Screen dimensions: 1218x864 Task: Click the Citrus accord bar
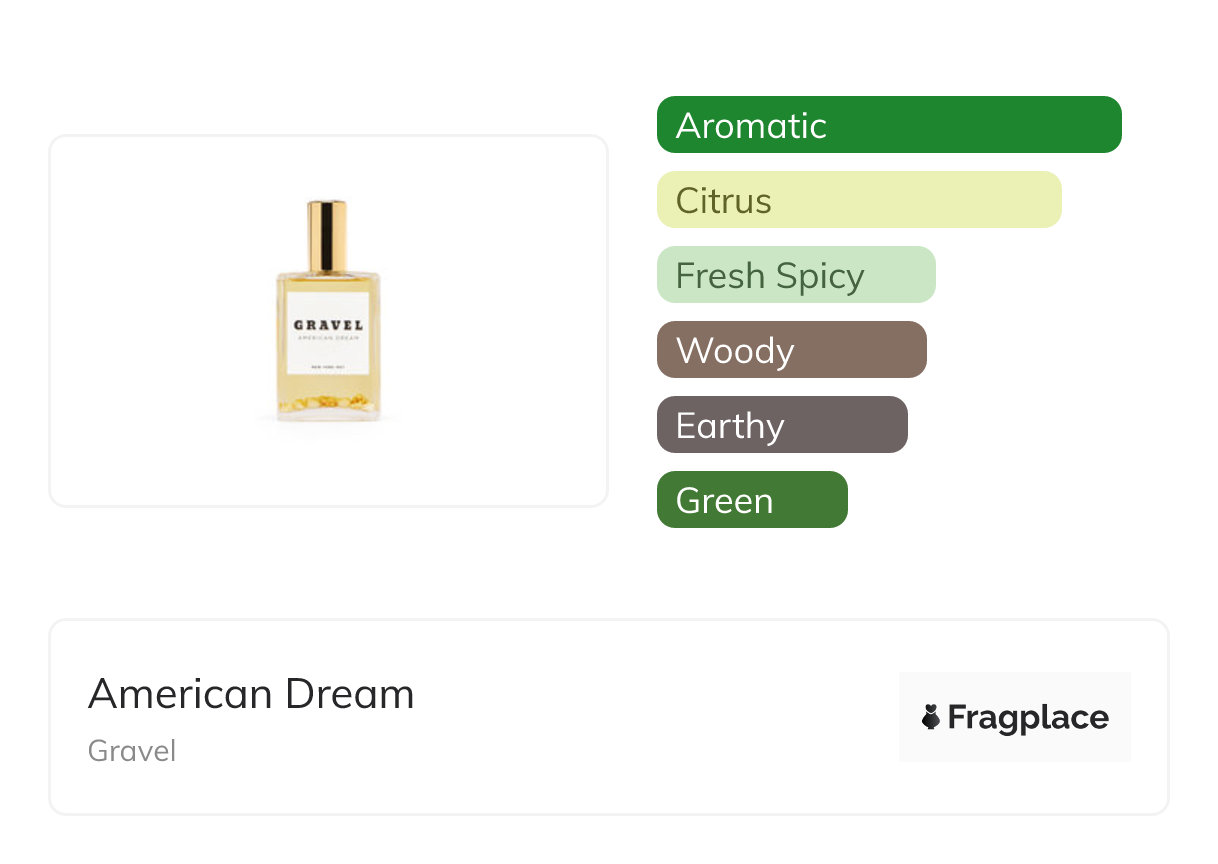pyautogui.click(x=858, y=200)
